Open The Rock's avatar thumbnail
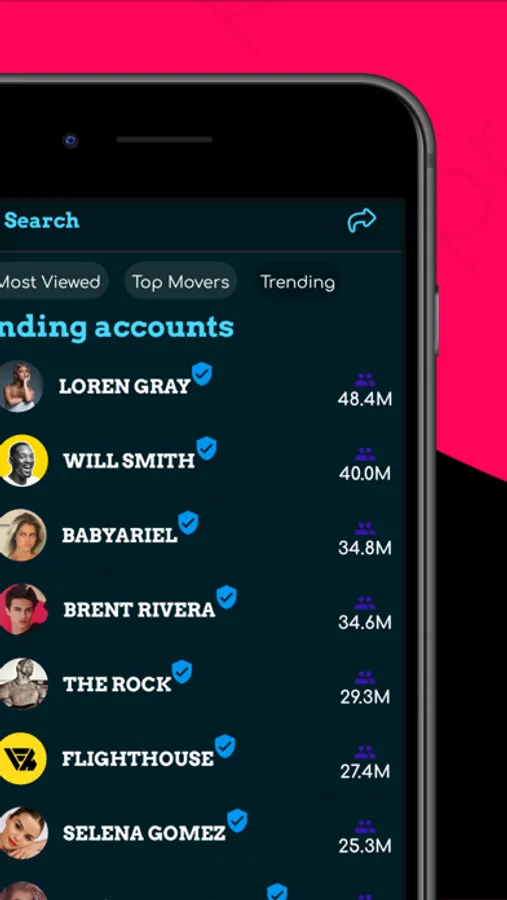 [x=22, y=684]
